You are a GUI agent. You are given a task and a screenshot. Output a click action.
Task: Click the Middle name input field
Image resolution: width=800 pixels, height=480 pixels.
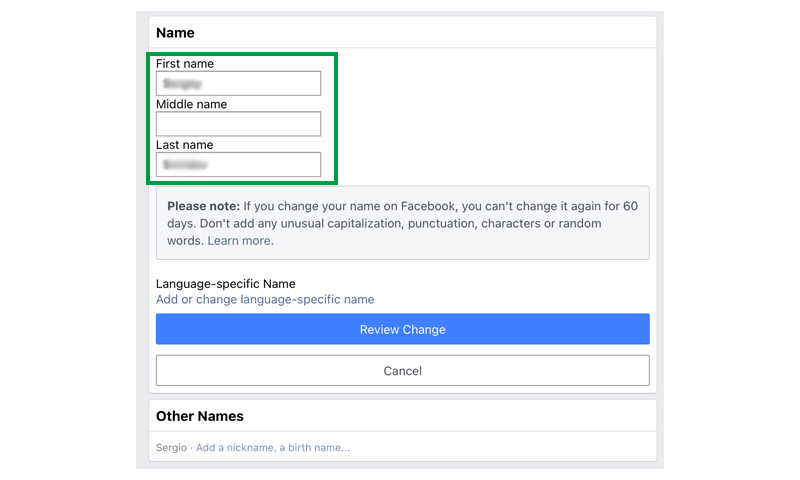[x=238, y=124]
